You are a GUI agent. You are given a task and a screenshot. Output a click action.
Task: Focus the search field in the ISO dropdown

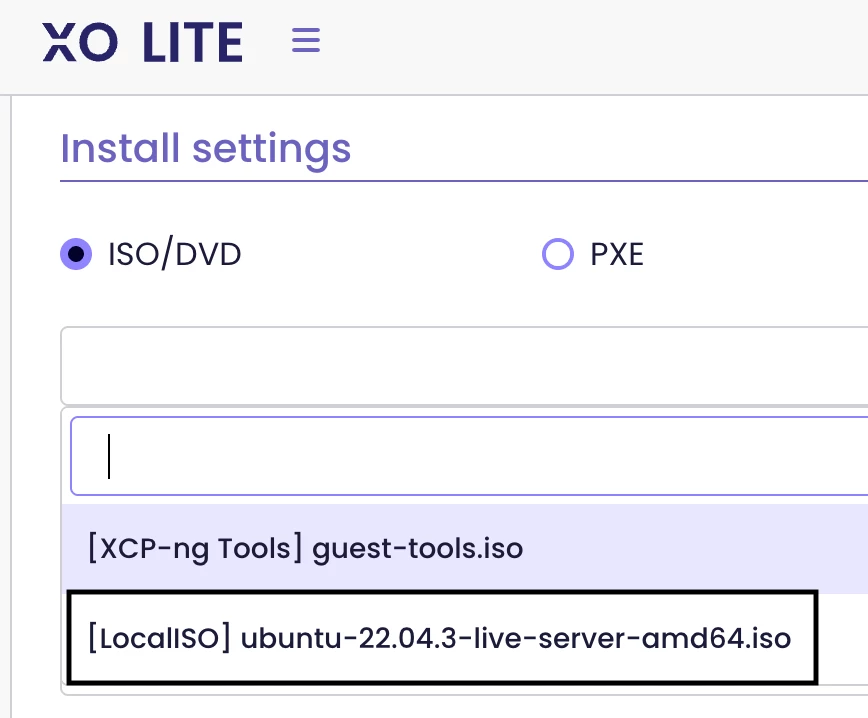pos(469,456)
